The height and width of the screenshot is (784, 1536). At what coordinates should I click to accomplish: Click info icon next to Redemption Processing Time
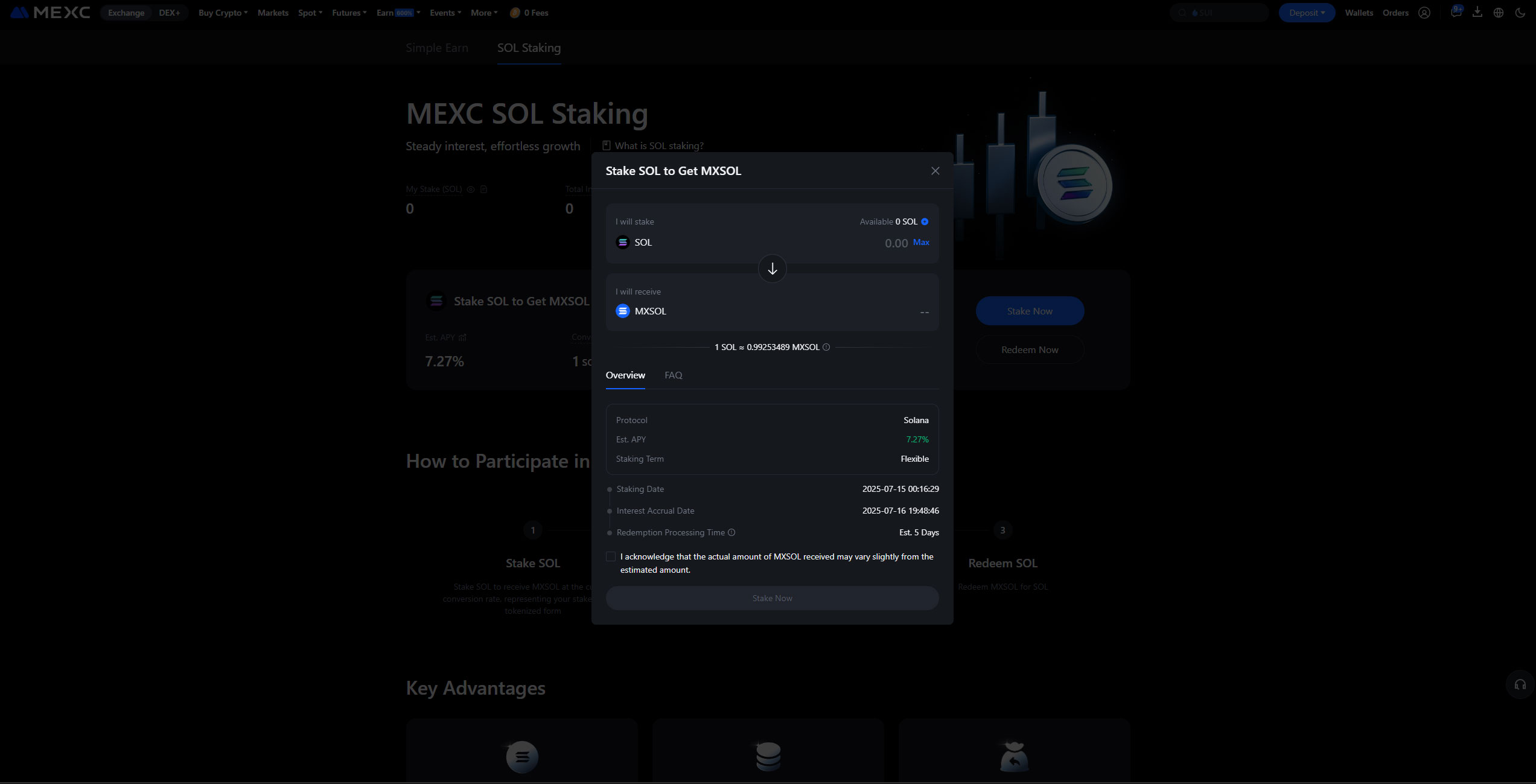[731, 532]
